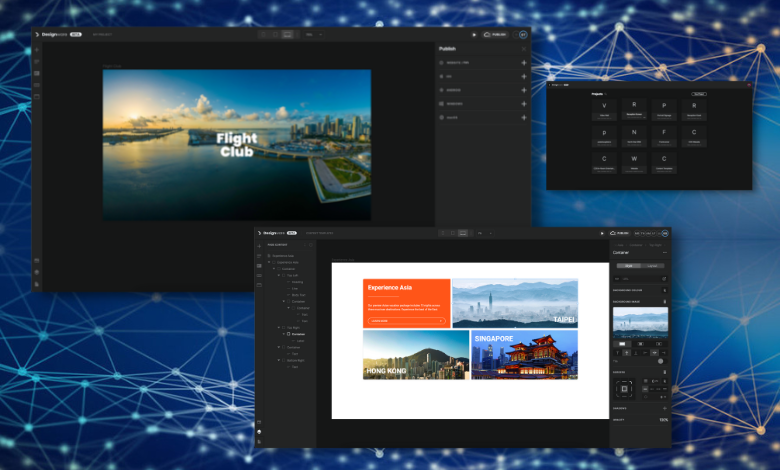Switch to Layout tab in Container panel

click(x=652, y=266)
